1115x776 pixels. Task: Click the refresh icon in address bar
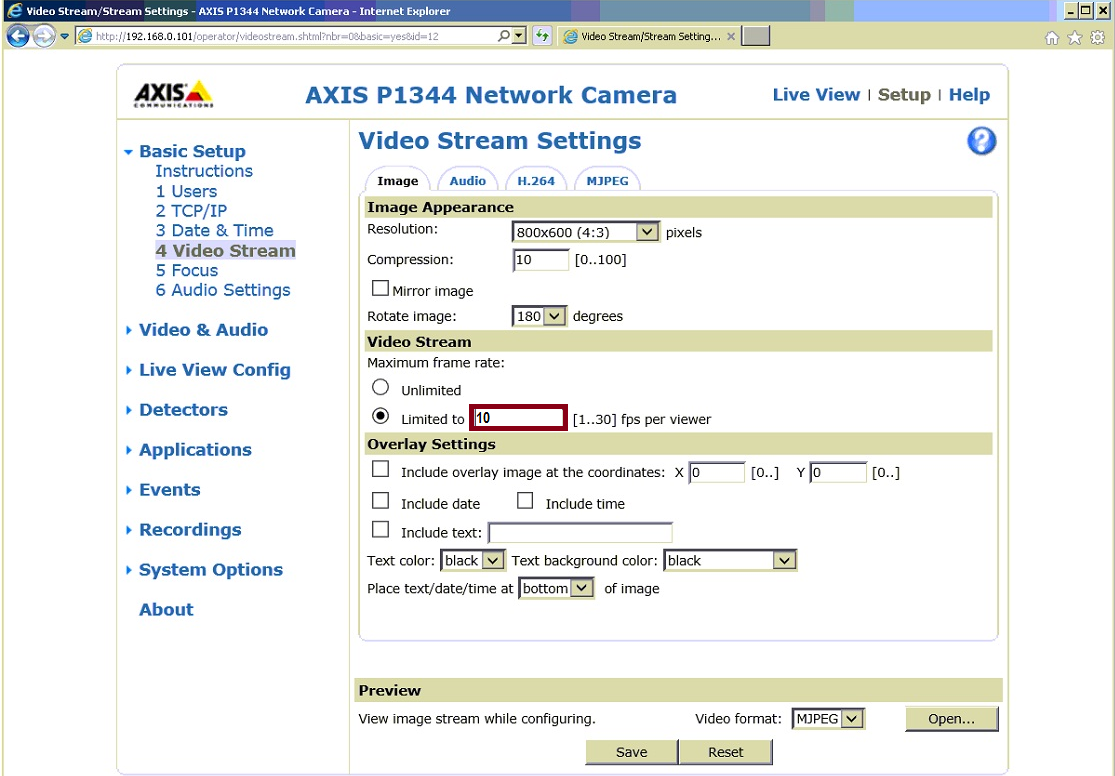542,36
